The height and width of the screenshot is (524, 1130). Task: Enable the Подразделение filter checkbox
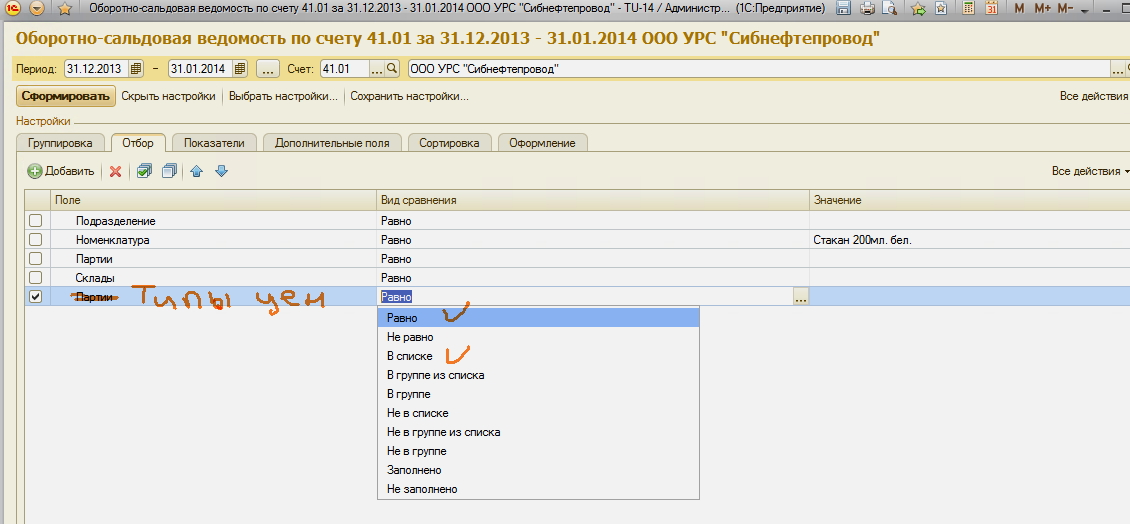tap(36, 221)
